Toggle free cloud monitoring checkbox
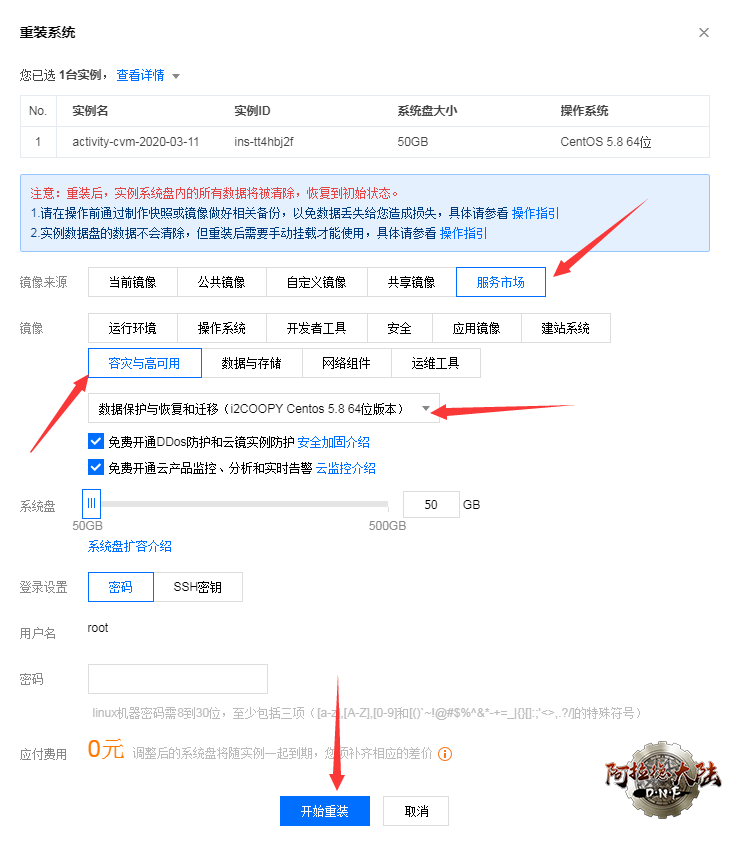This screenshot has width=730, height=845. tap(96, 467)
